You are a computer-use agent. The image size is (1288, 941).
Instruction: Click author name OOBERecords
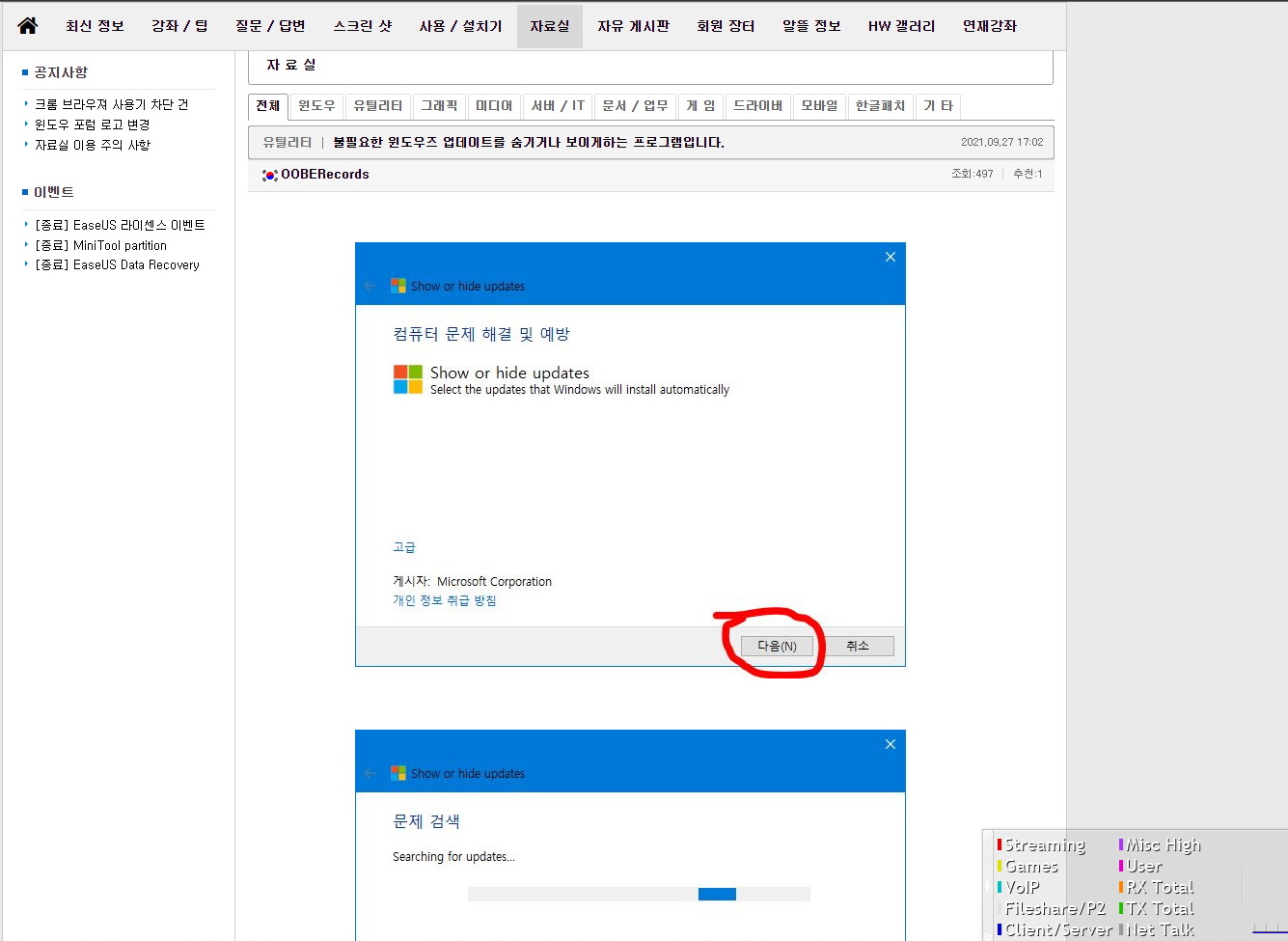[325, 175]
